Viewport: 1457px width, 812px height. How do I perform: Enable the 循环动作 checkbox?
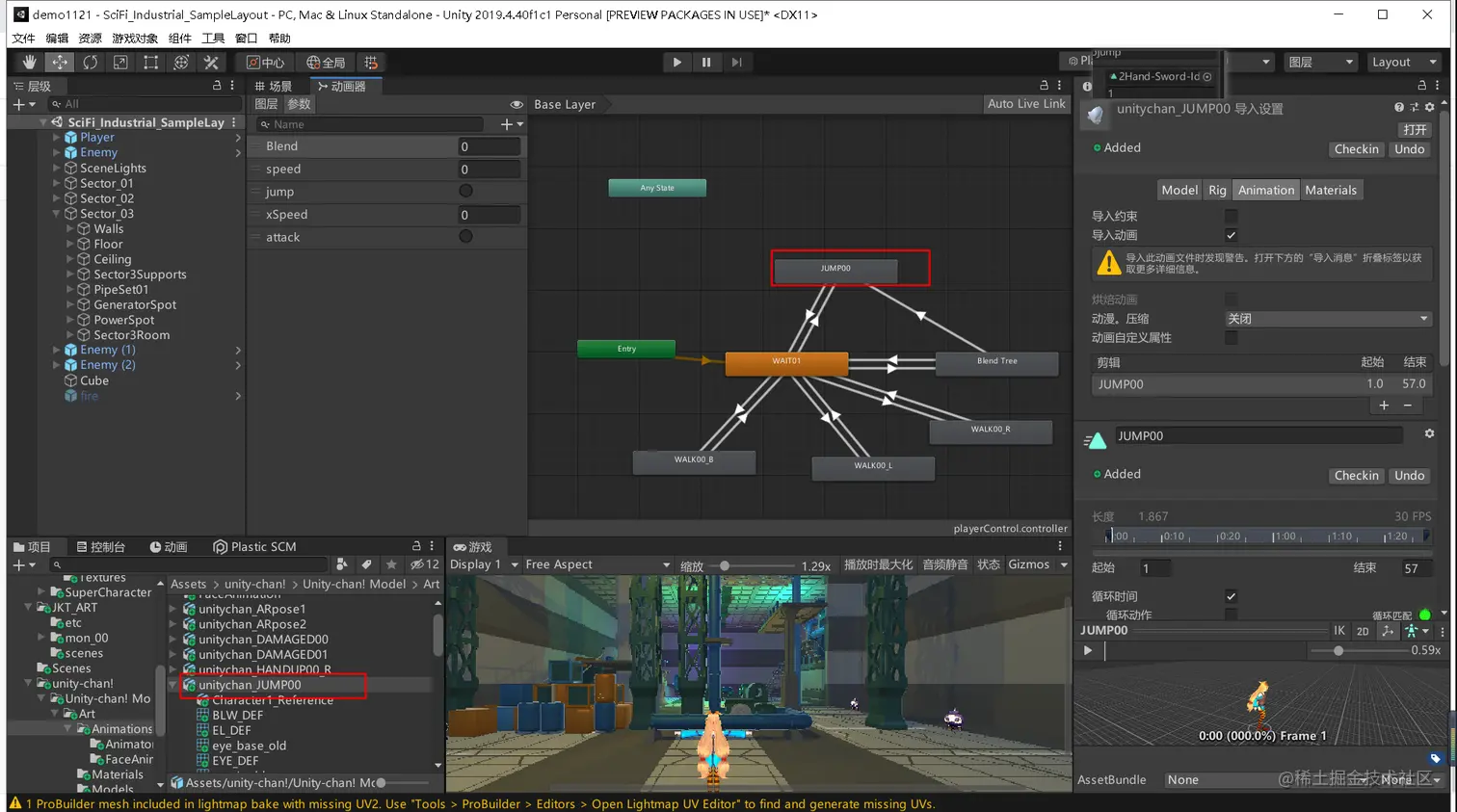point(1231,615)
